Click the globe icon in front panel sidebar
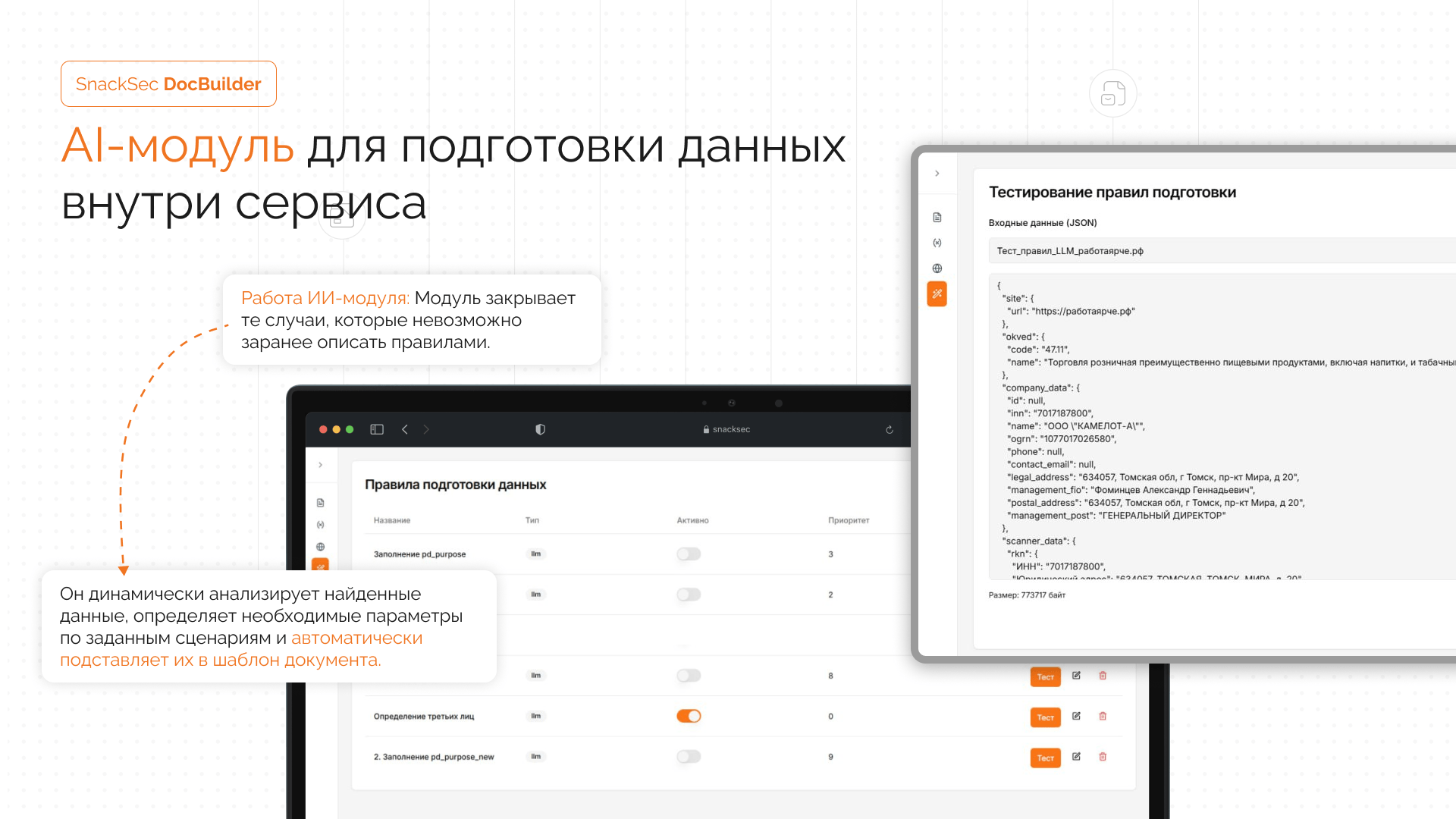The height and width of the screenshot is (819, 1456). (937, 268)
